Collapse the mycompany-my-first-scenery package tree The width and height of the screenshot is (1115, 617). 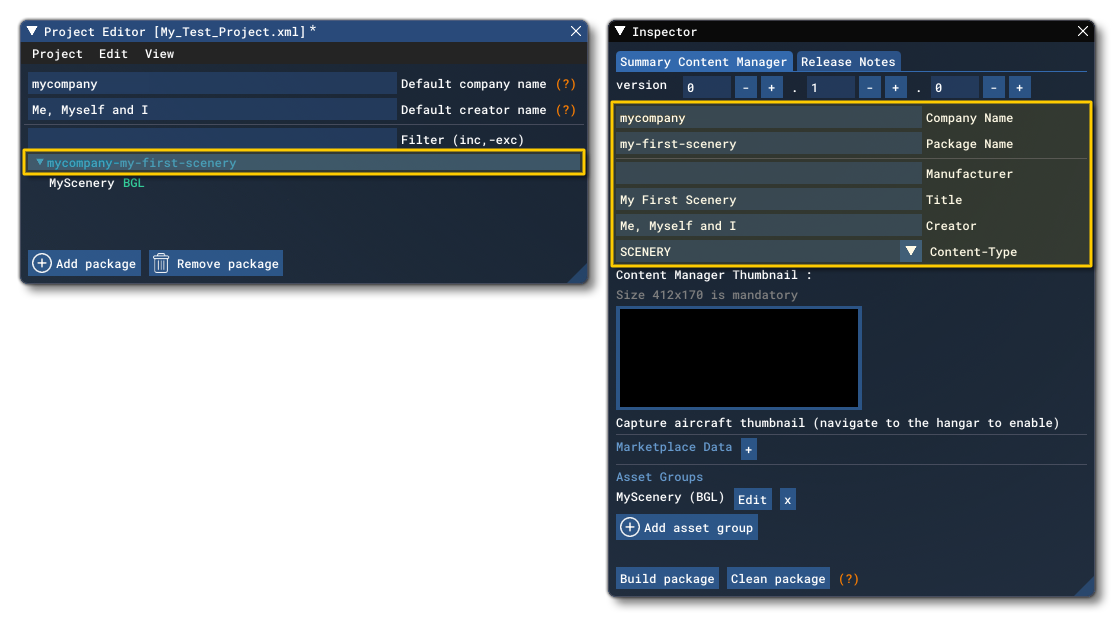point(38,162)
